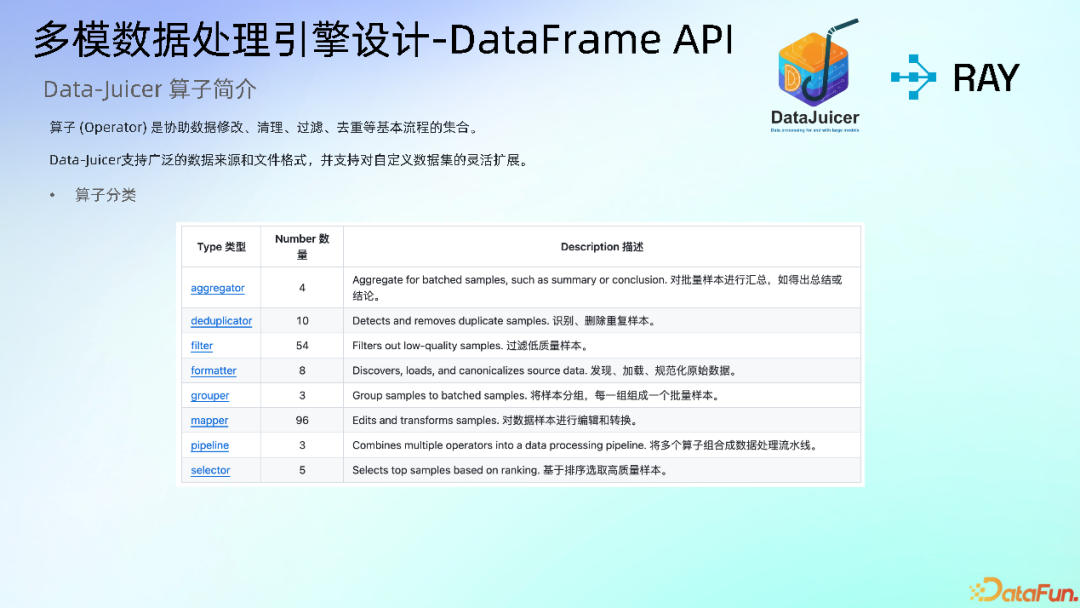Open the formatter operator link

click(x=213, y=370)
